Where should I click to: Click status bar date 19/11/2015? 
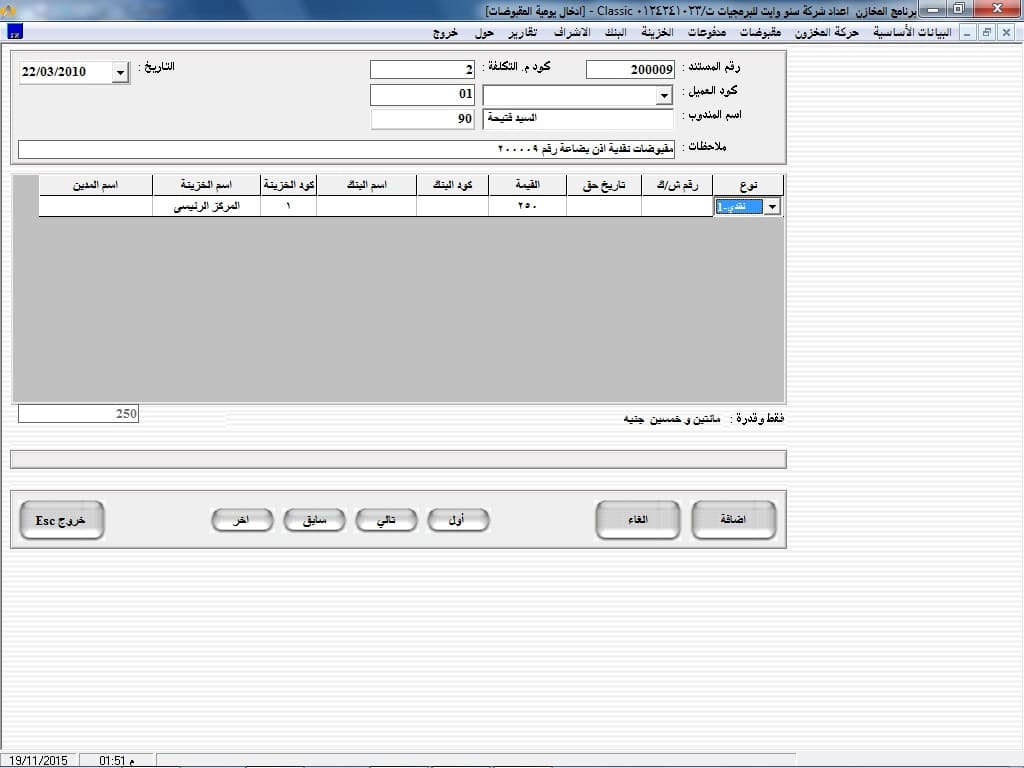pyautogui.click(x=39, y=761)
